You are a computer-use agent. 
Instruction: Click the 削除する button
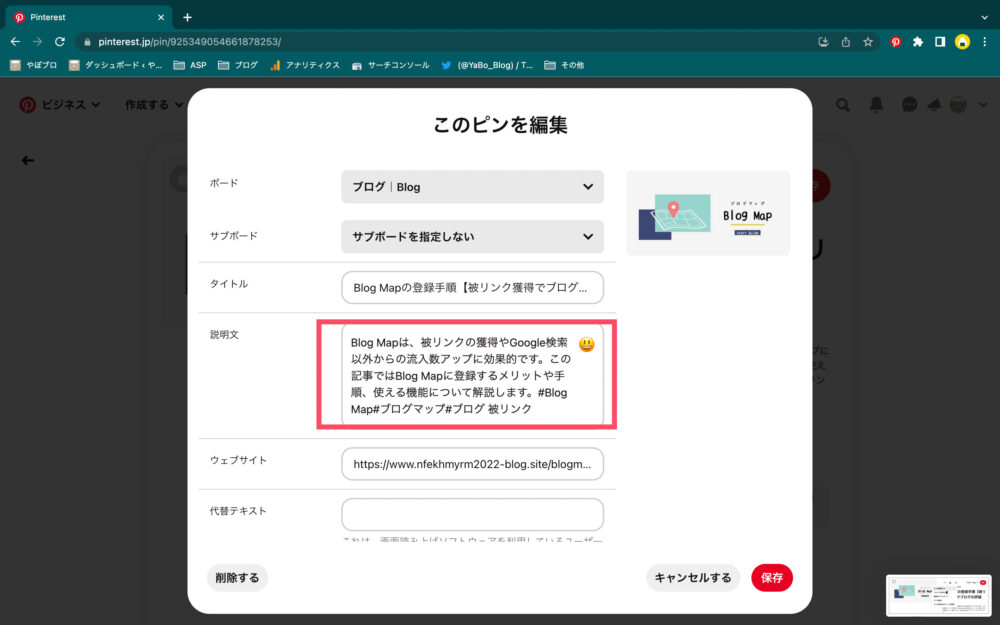[237, 578]
